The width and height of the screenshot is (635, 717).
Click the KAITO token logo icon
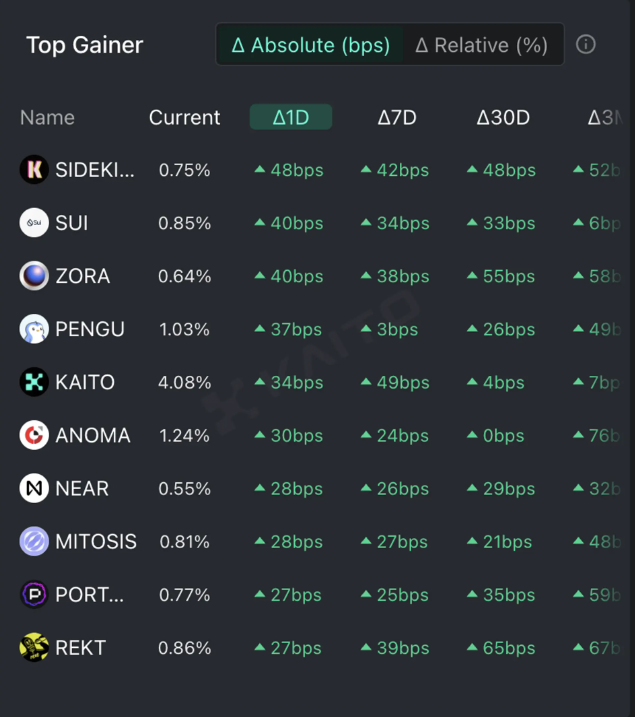(x=34, y=382)
